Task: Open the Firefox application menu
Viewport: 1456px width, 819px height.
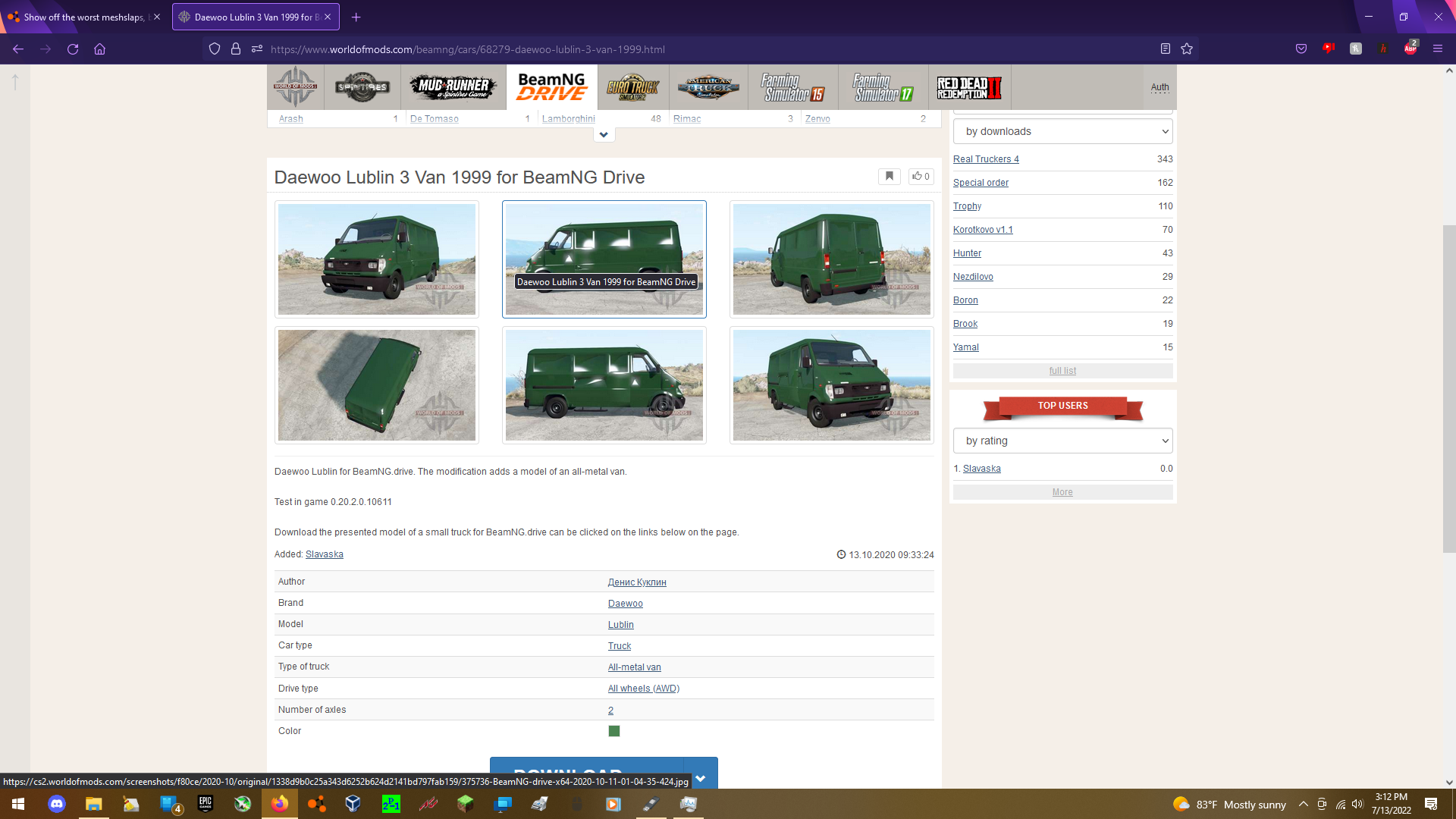Action: point(1438,49)
